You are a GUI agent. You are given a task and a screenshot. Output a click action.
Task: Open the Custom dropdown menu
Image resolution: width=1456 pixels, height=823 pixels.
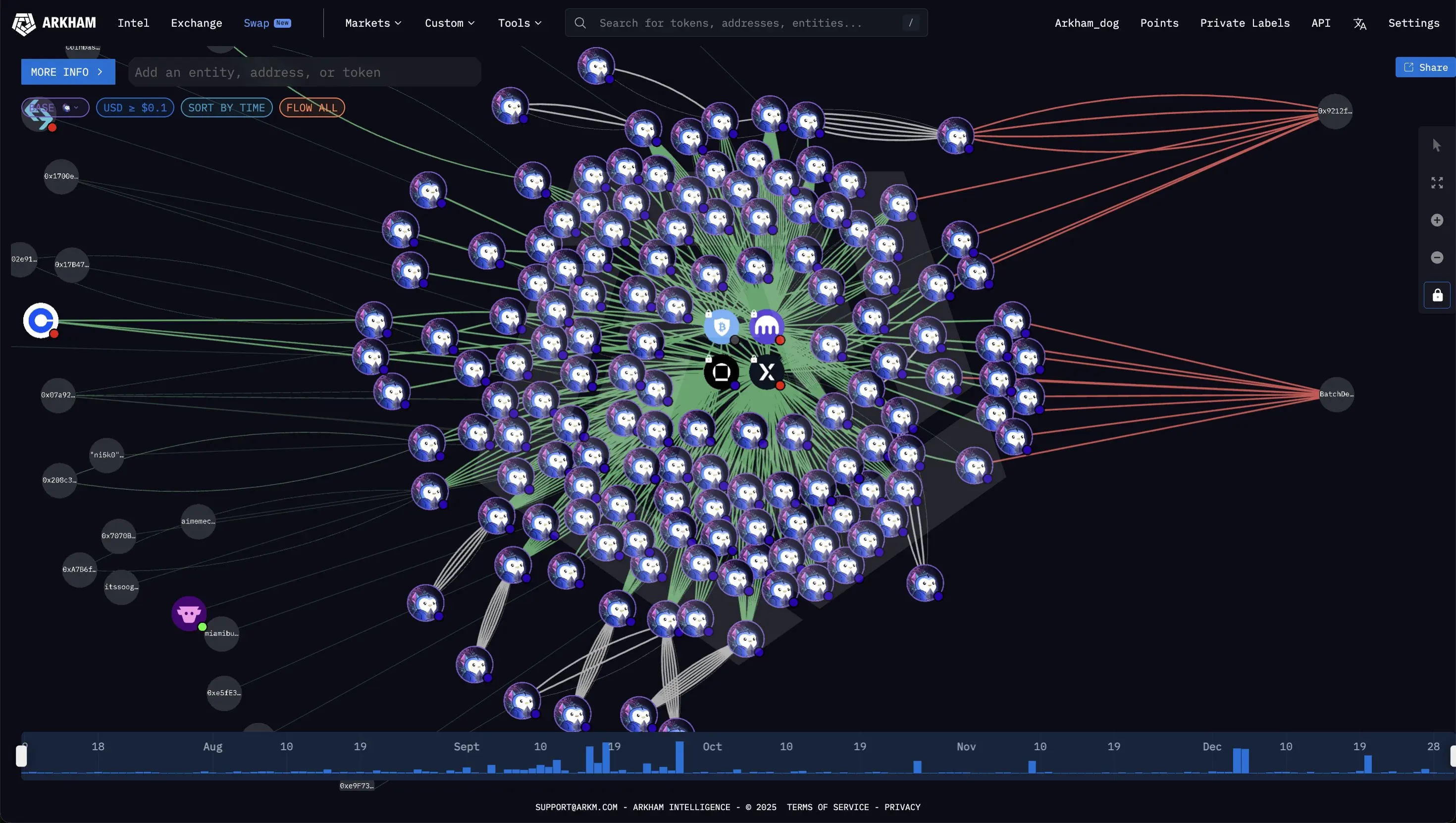tap(449, 23)
